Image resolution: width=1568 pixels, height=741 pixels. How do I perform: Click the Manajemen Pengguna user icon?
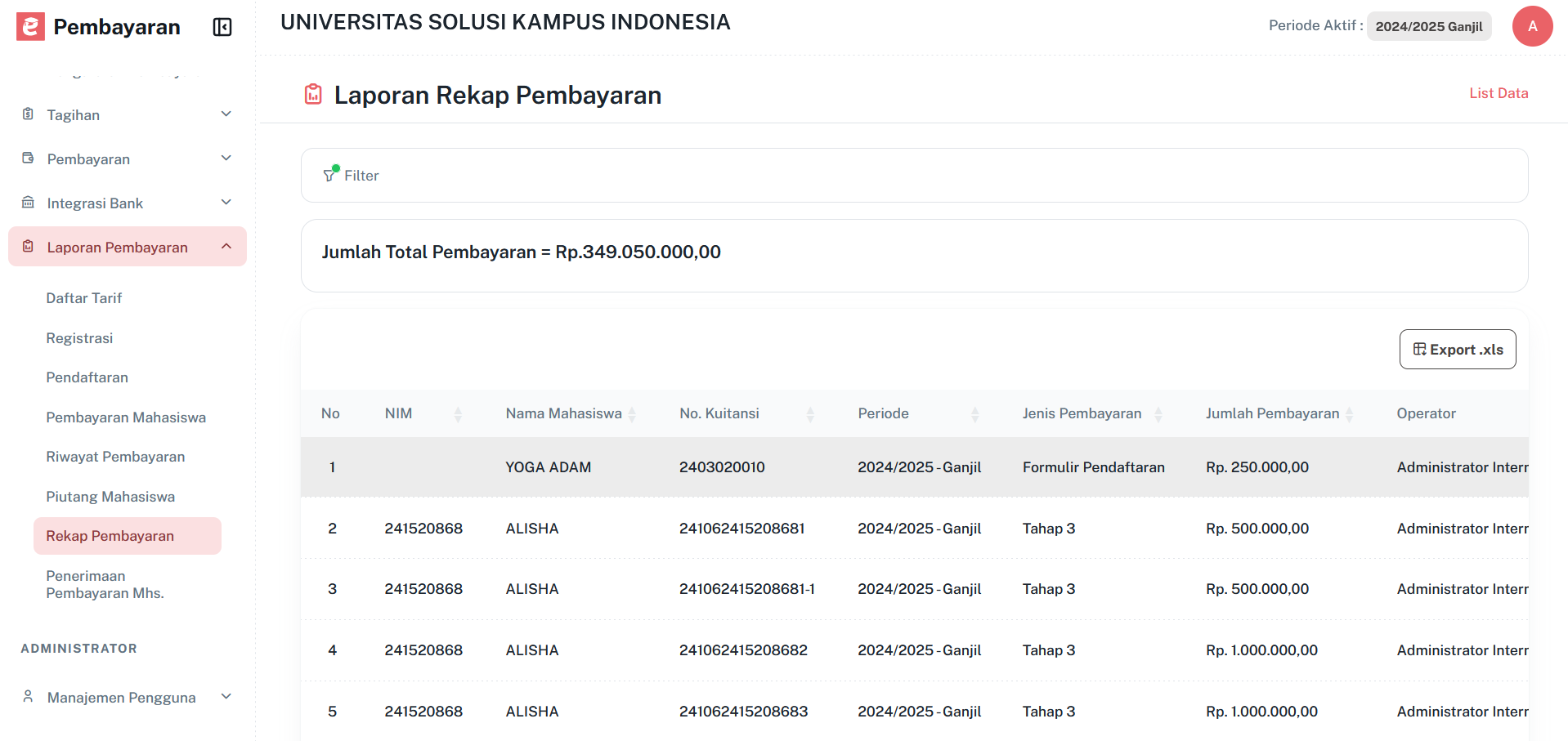(28, 697)
